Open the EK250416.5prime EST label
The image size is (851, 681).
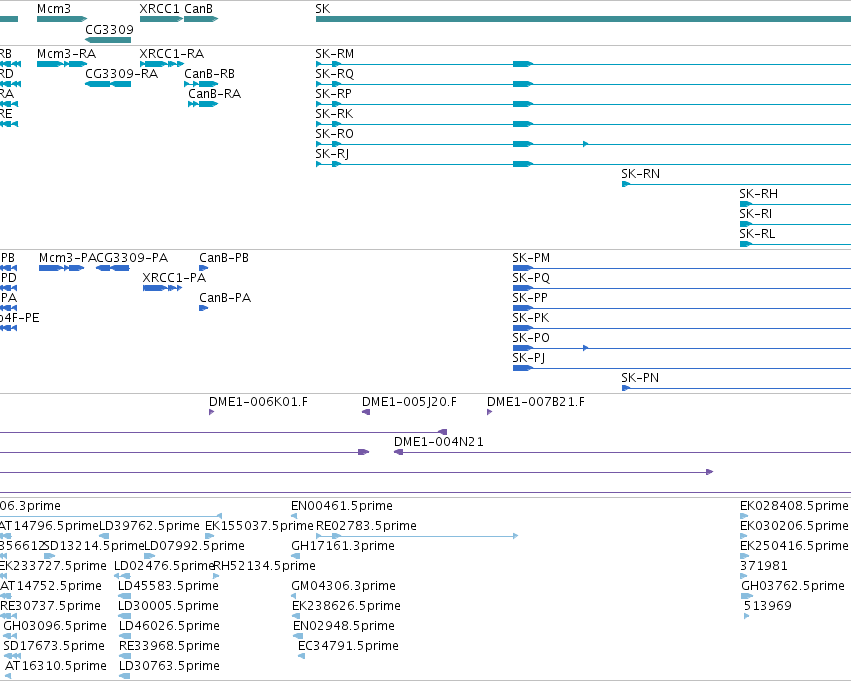pos(794,546)
